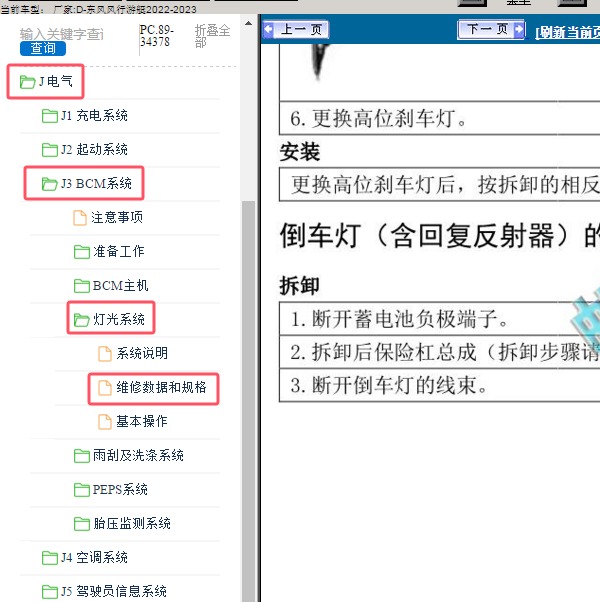Screen dimensions: 600x602
Task: Open the 雨刮及洗涤系统 folder icon
Action: pyautogui.click(x=82, y=455)
